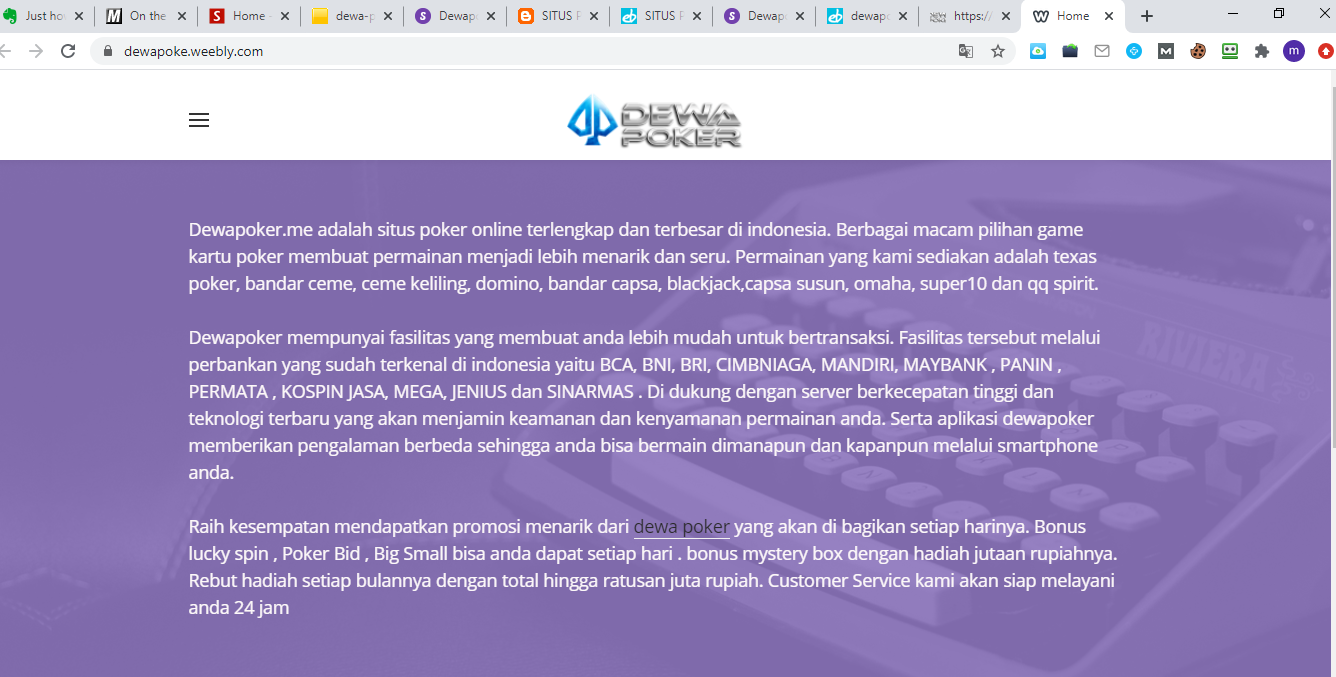
Task: Open the purple 'm' profile avatar
Action: tap(1294, 51)
